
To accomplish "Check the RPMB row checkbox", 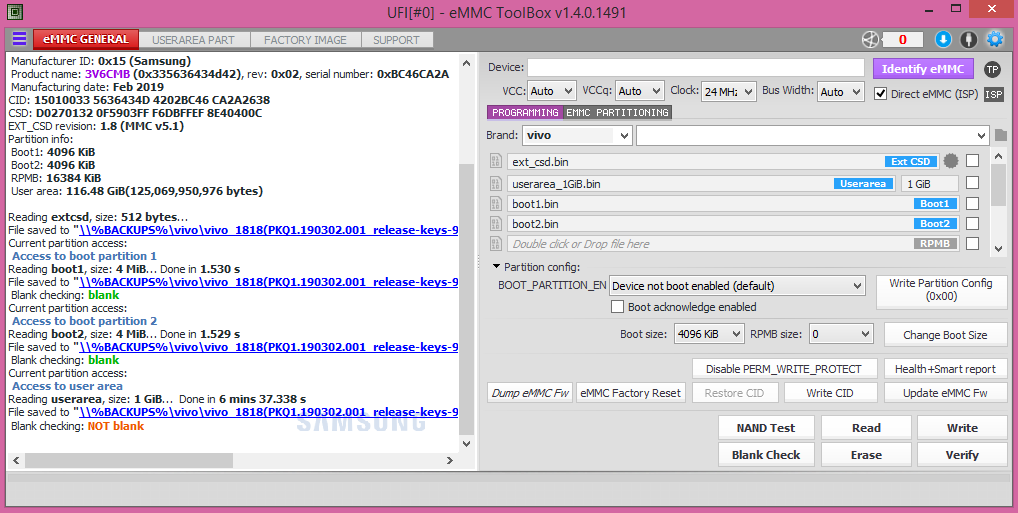I will tap(972, 244).
